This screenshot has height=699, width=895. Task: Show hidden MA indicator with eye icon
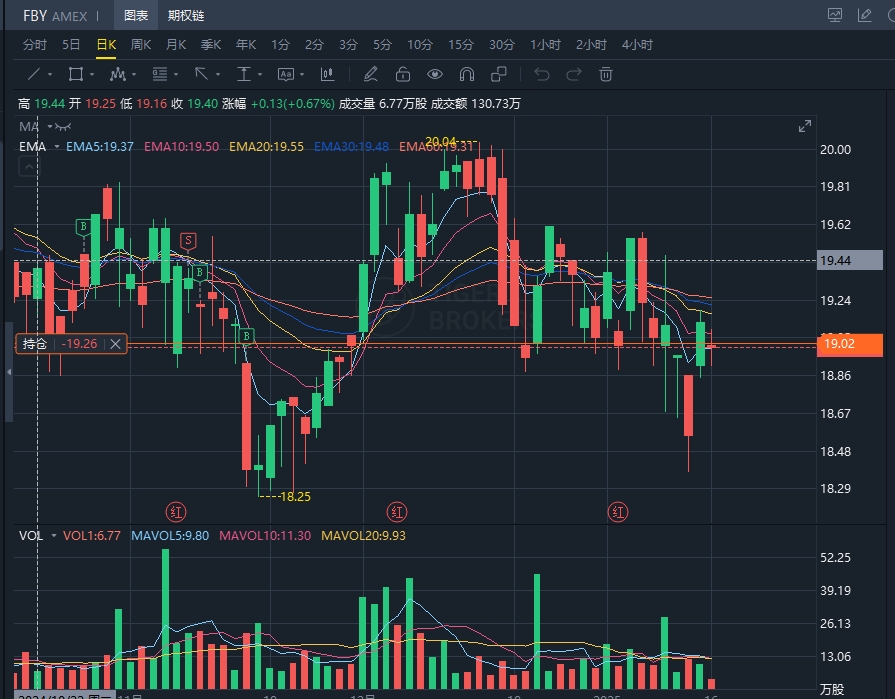pyautogui.click(x=63, y=127)
